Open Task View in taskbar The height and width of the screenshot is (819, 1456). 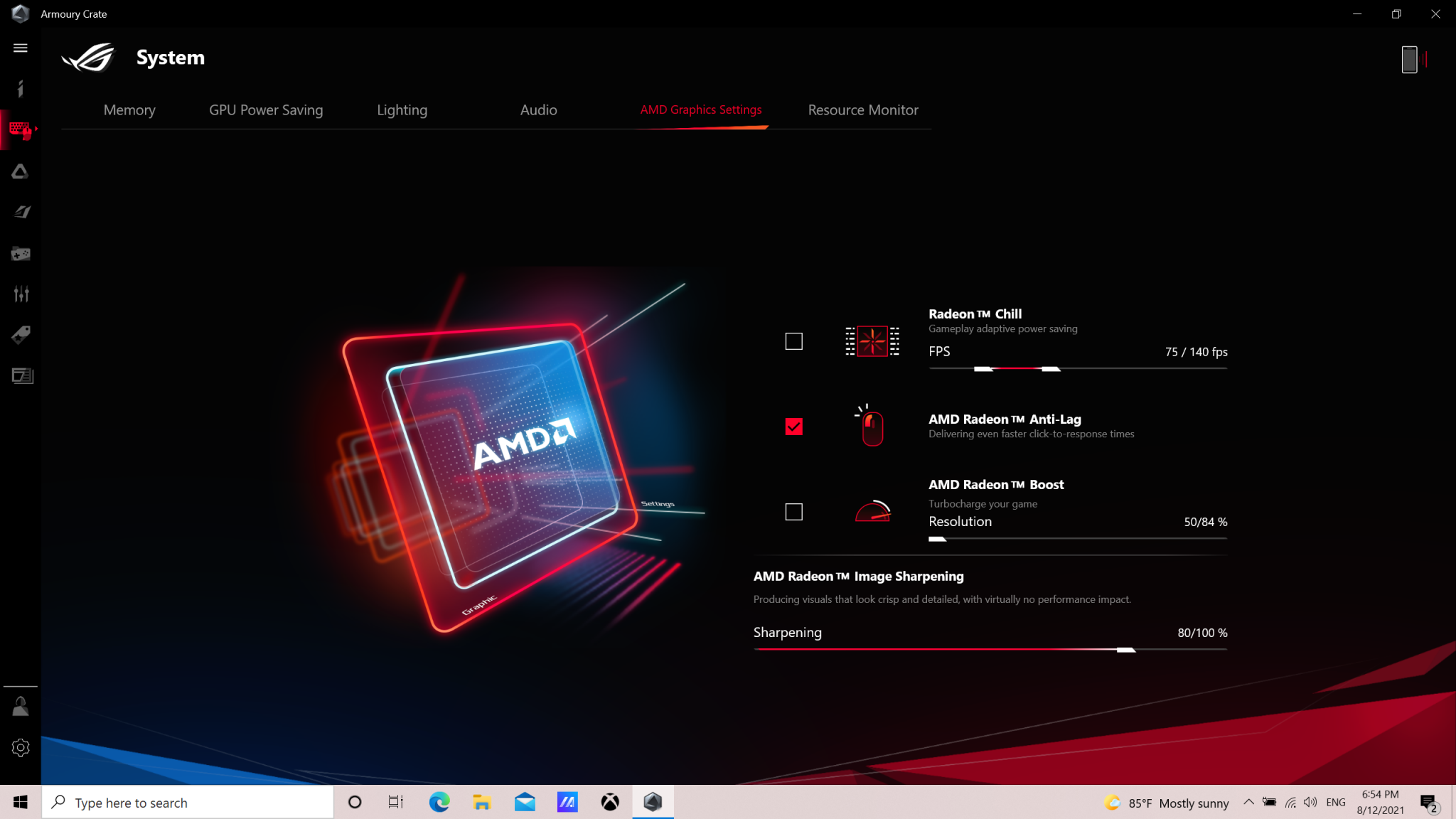[396, 802]
